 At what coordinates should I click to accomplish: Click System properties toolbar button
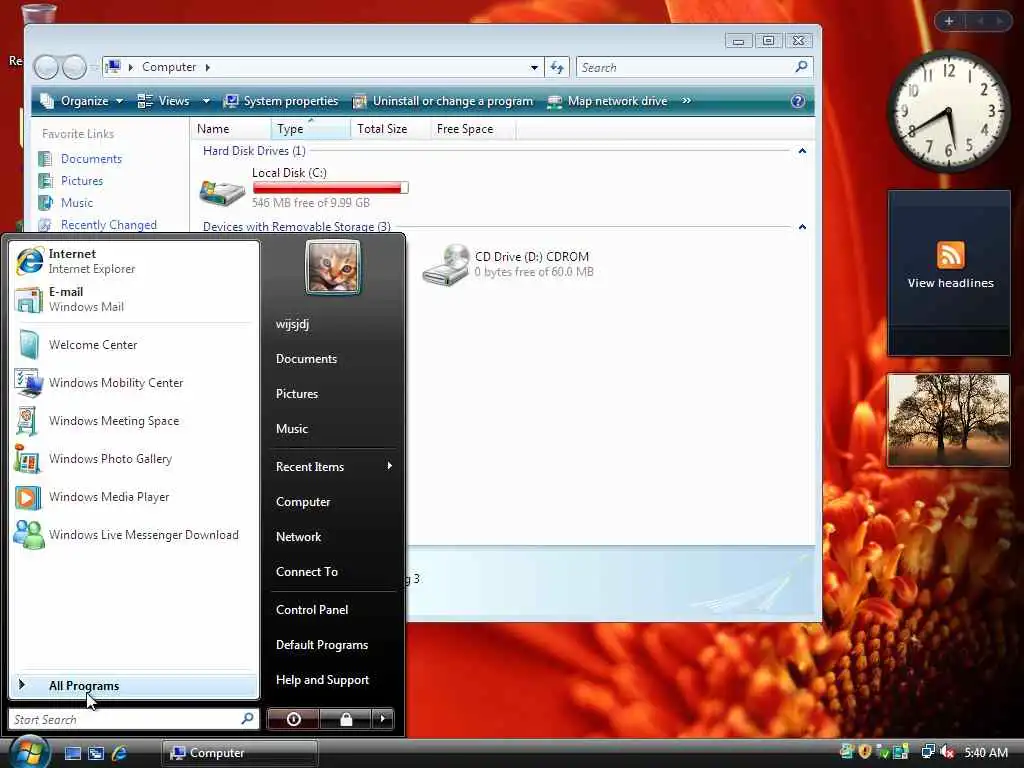click(281, 101)
